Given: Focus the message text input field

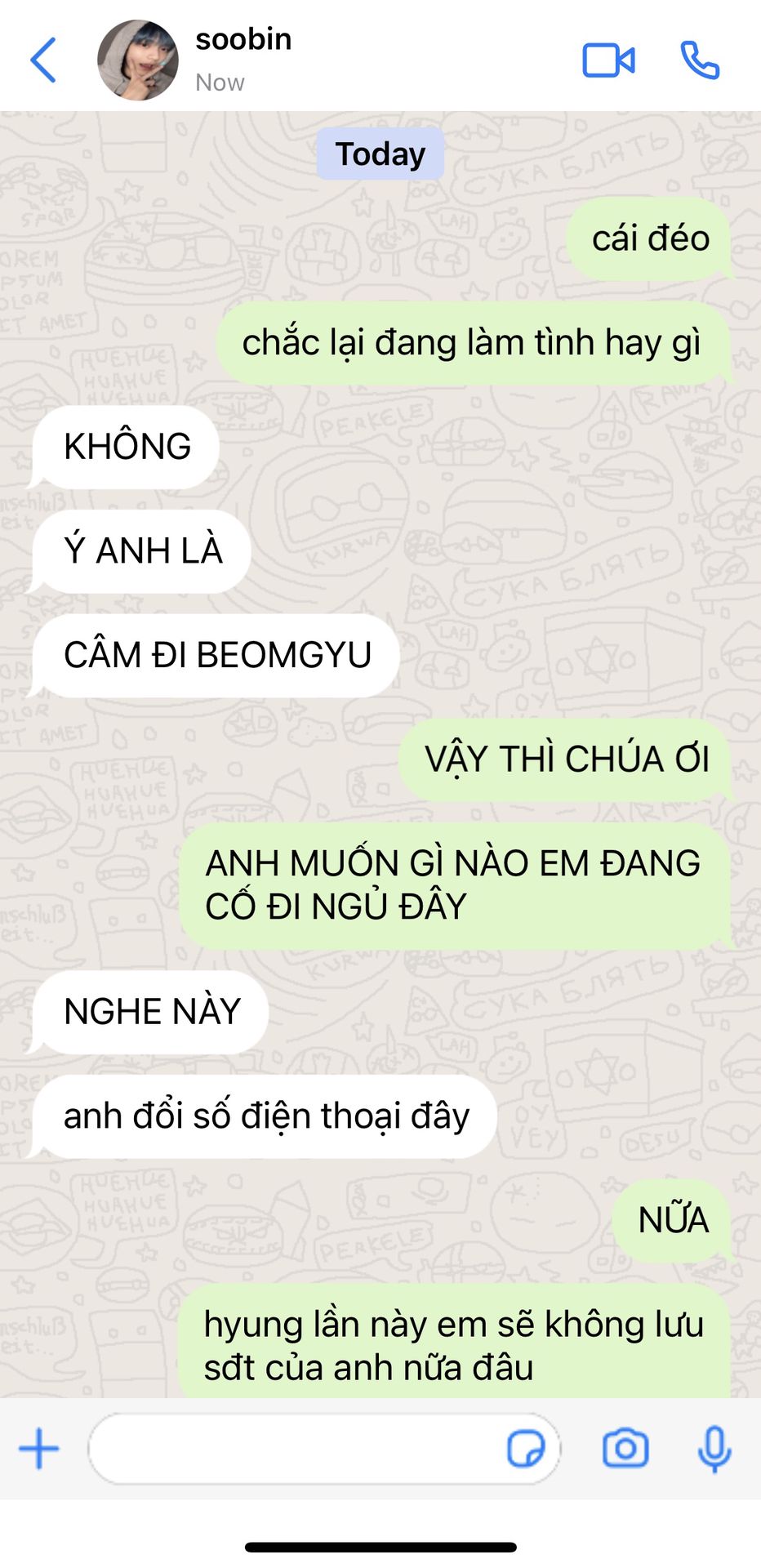Looking at the screenshot, I should (324, 1449).
